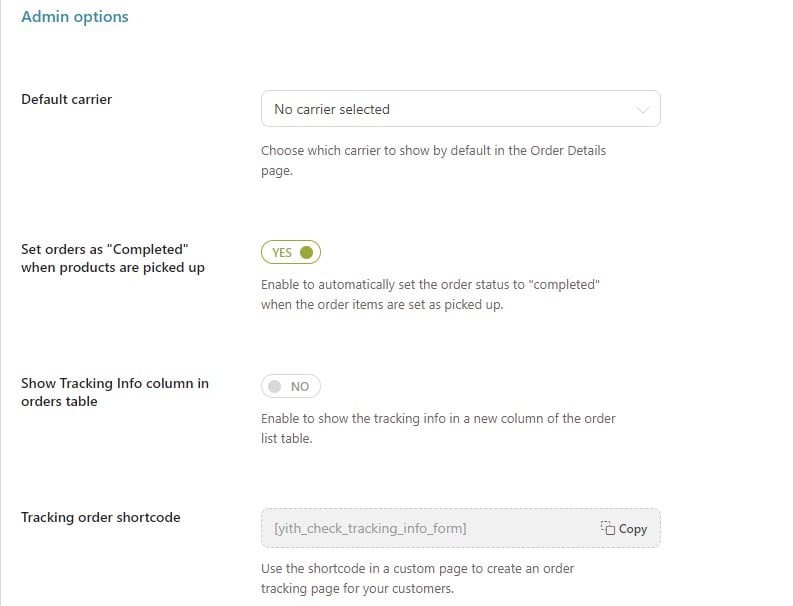793x606 pixels.
Task: Disable auto-complete orders when picked up
Action: pos(291,252)
